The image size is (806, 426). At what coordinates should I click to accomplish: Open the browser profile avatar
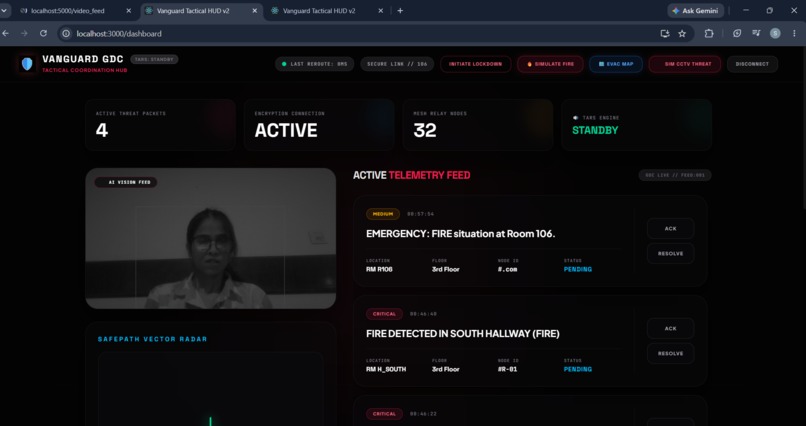coord(775,33)
